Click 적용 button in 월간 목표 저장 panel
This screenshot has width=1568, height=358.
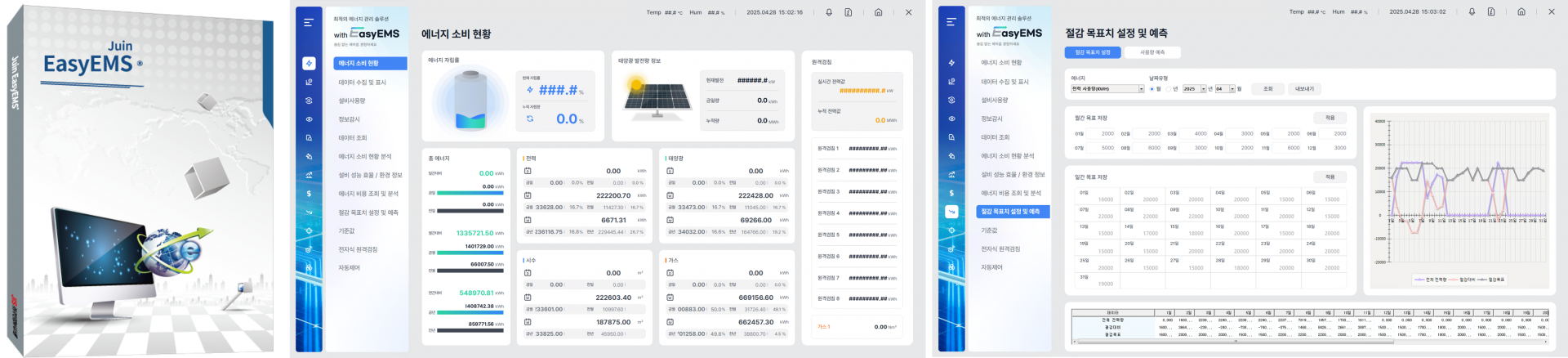(1330, 118)
